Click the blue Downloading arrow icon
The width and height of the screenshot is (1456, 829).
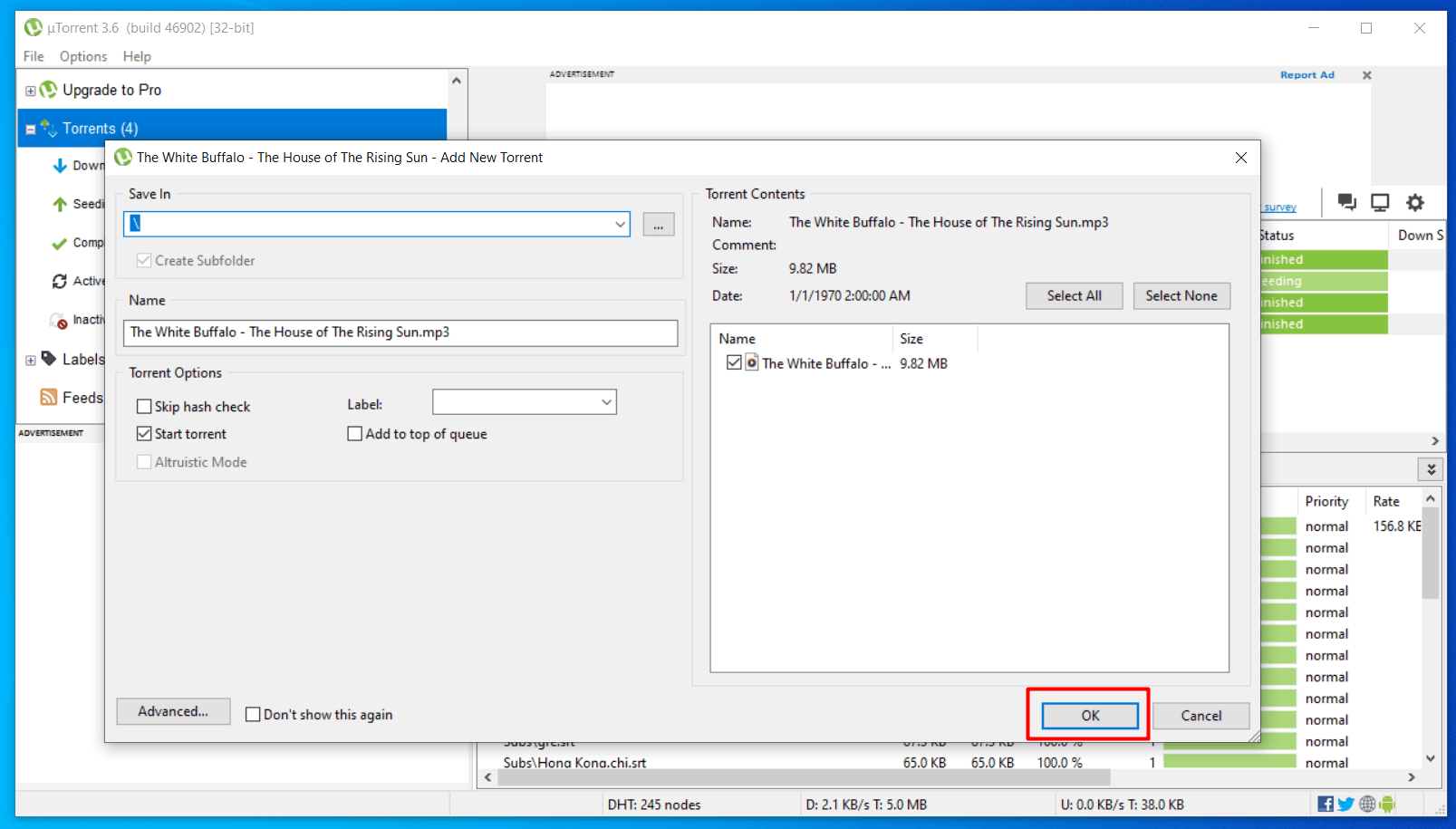60,166
